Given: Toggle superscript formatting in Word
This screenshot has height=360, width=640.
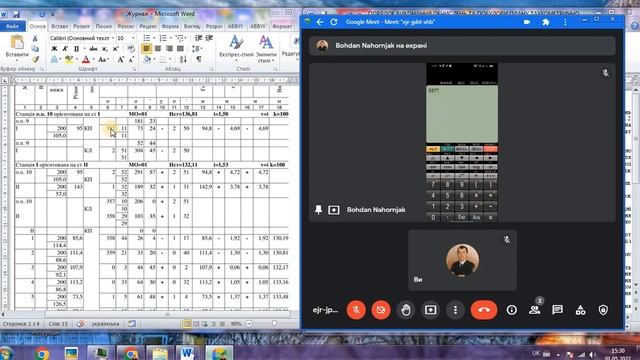Looking at the screenshot, I should (116, 49).
